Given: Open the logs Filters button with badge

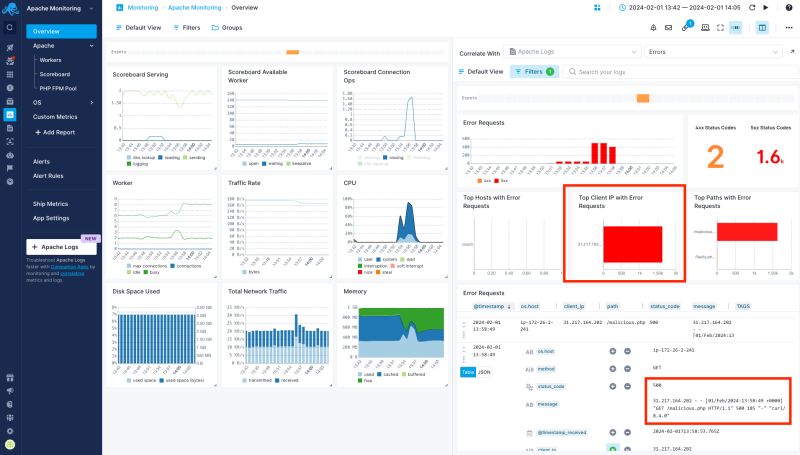Looking at the screenshot, I should (534, 71).
